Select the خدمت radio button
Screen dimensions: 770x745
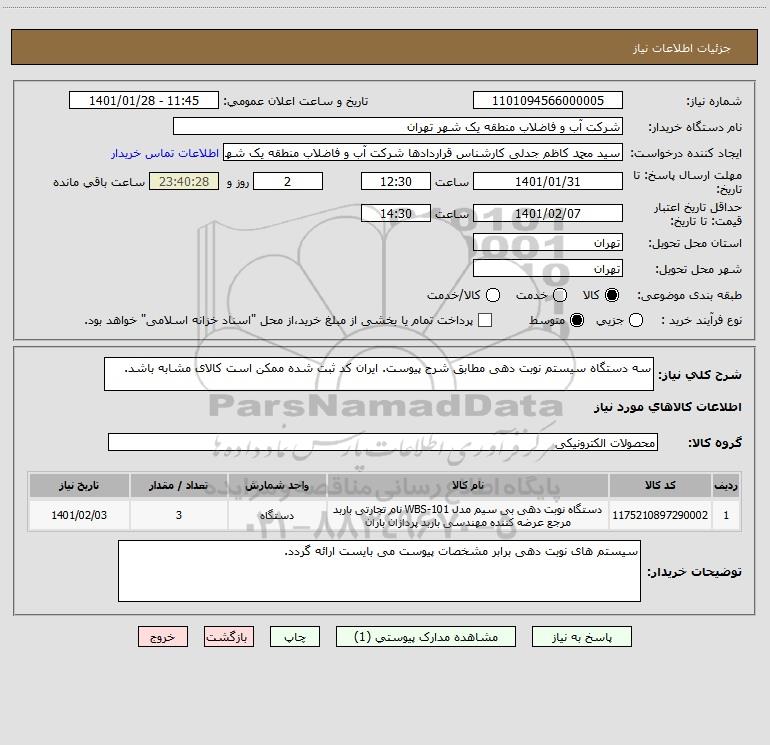click(560, 295)
